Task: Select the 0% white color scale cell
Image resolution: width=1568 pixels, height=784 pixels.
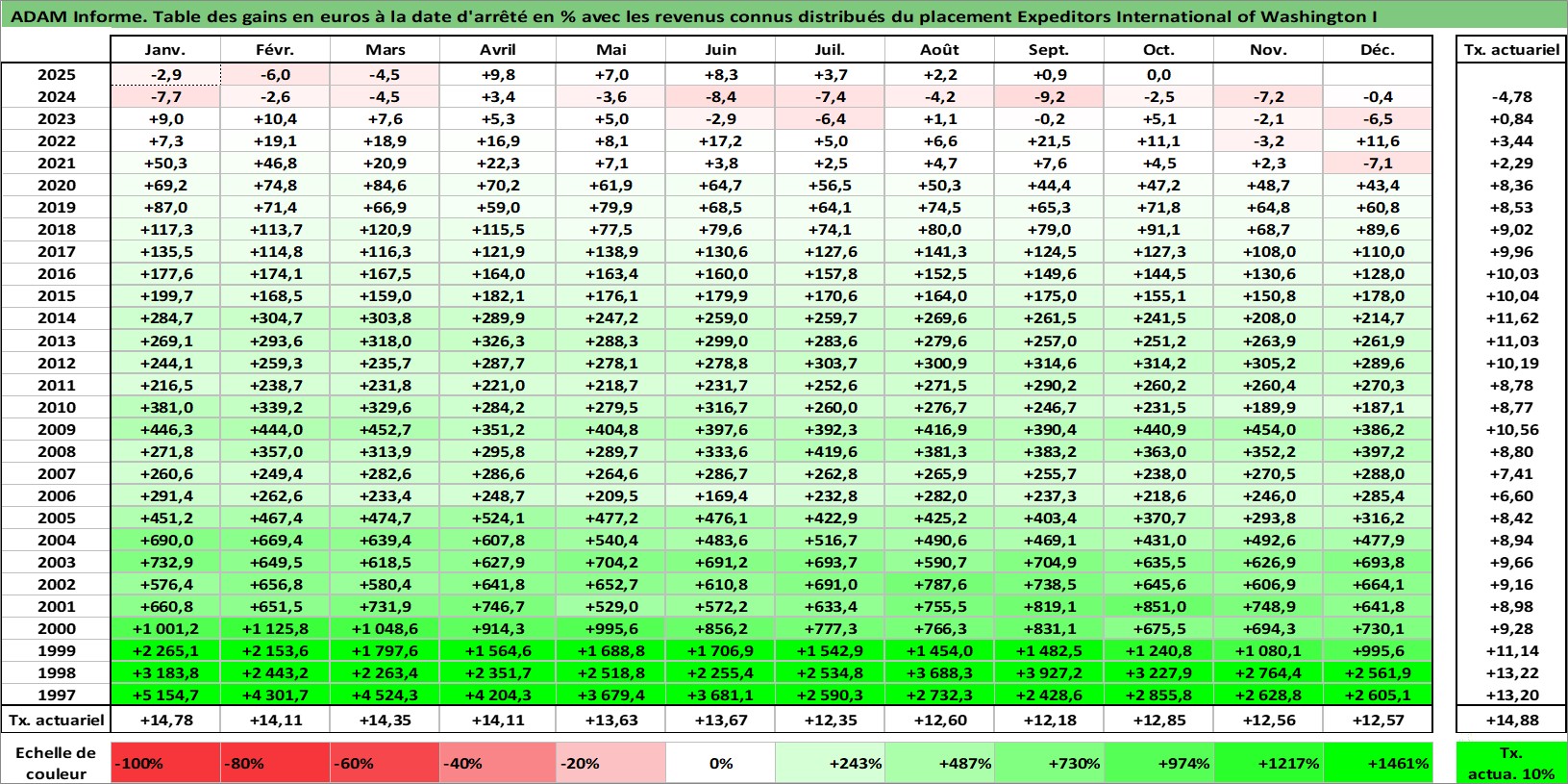Action: point(721,762)
